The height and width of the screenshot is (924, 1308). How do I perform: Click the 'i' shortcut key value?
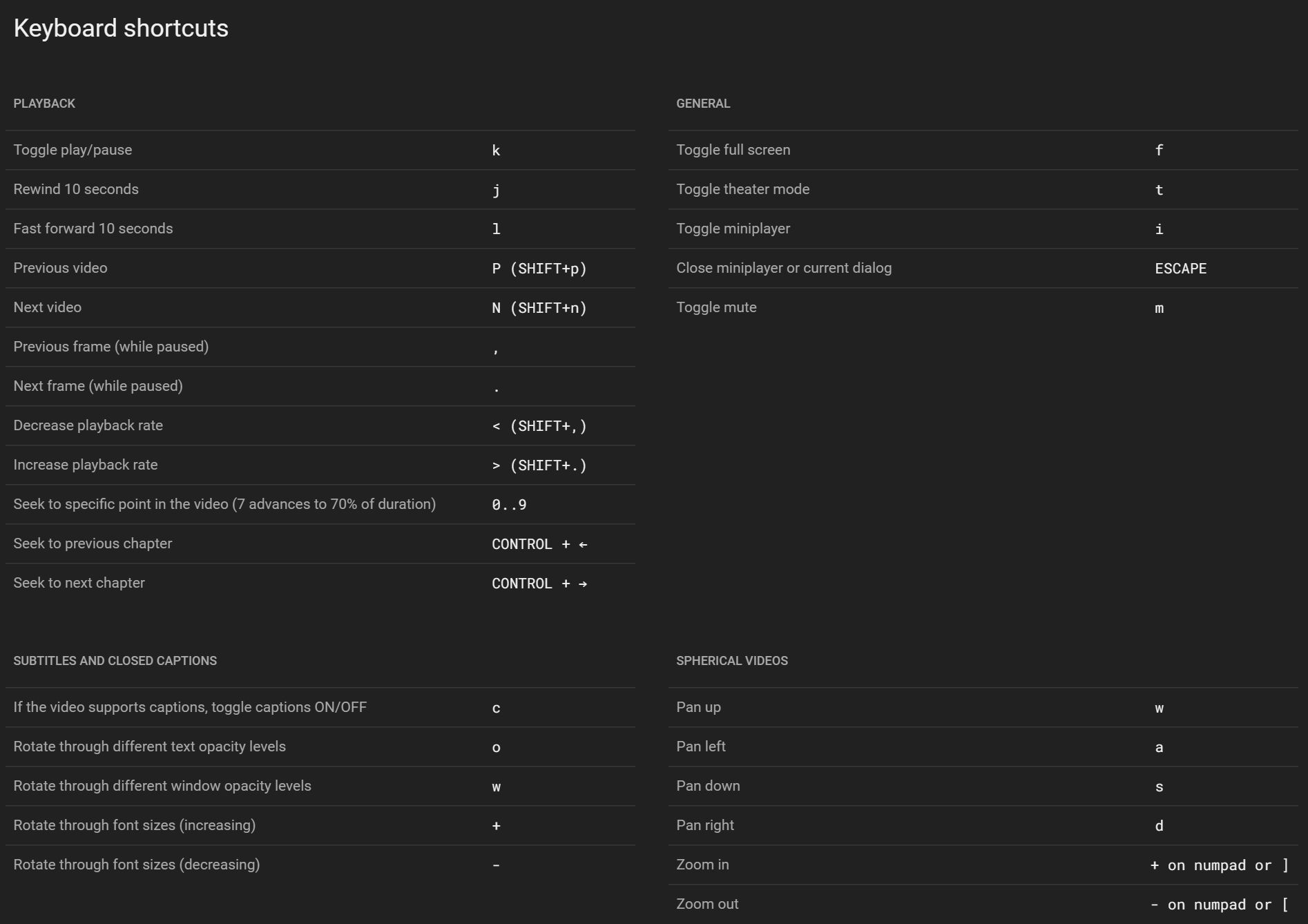click(1160, 229)
